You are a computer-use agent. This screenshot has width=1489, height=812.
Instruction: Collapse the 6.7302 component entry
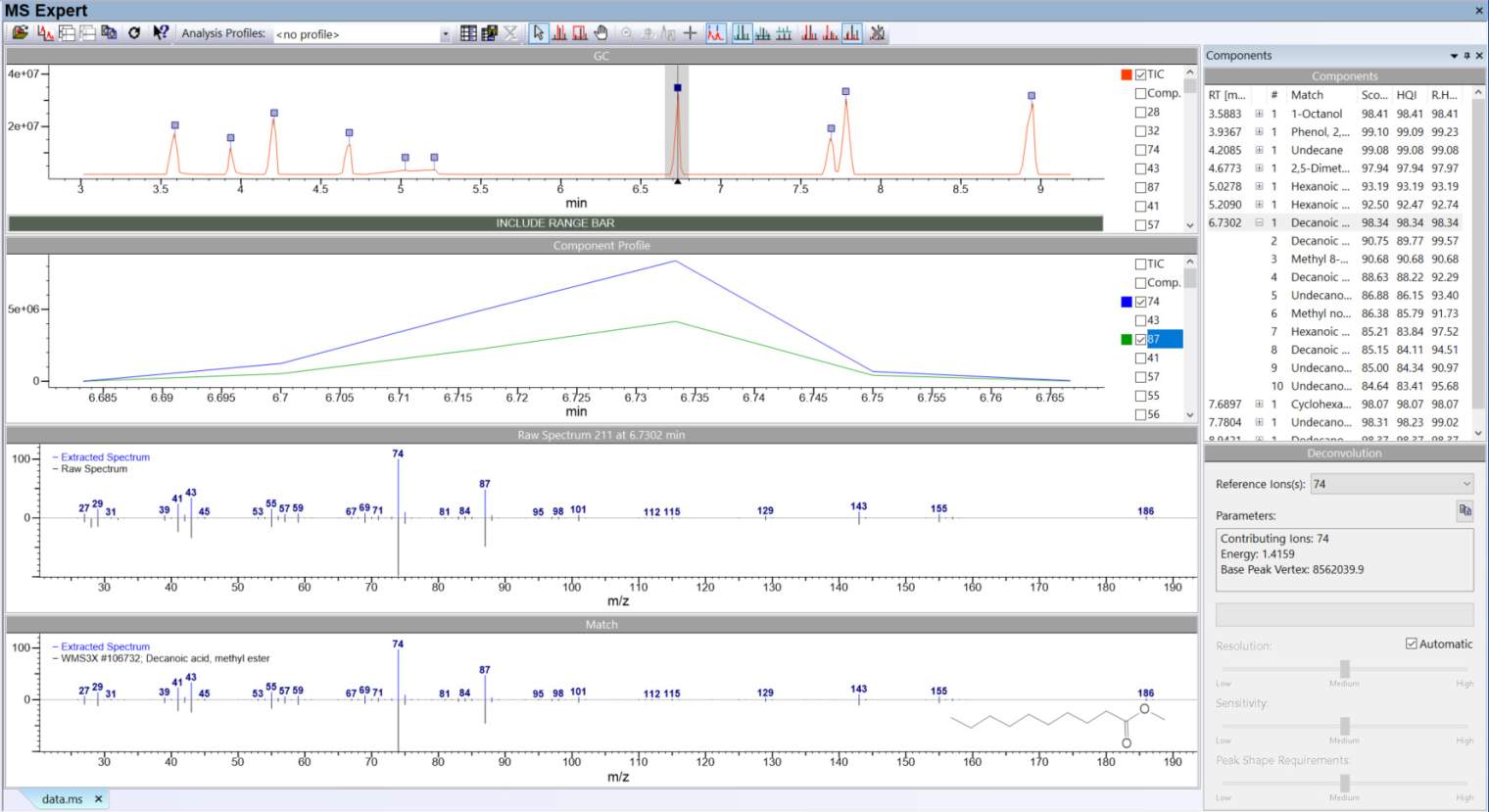1259,222
